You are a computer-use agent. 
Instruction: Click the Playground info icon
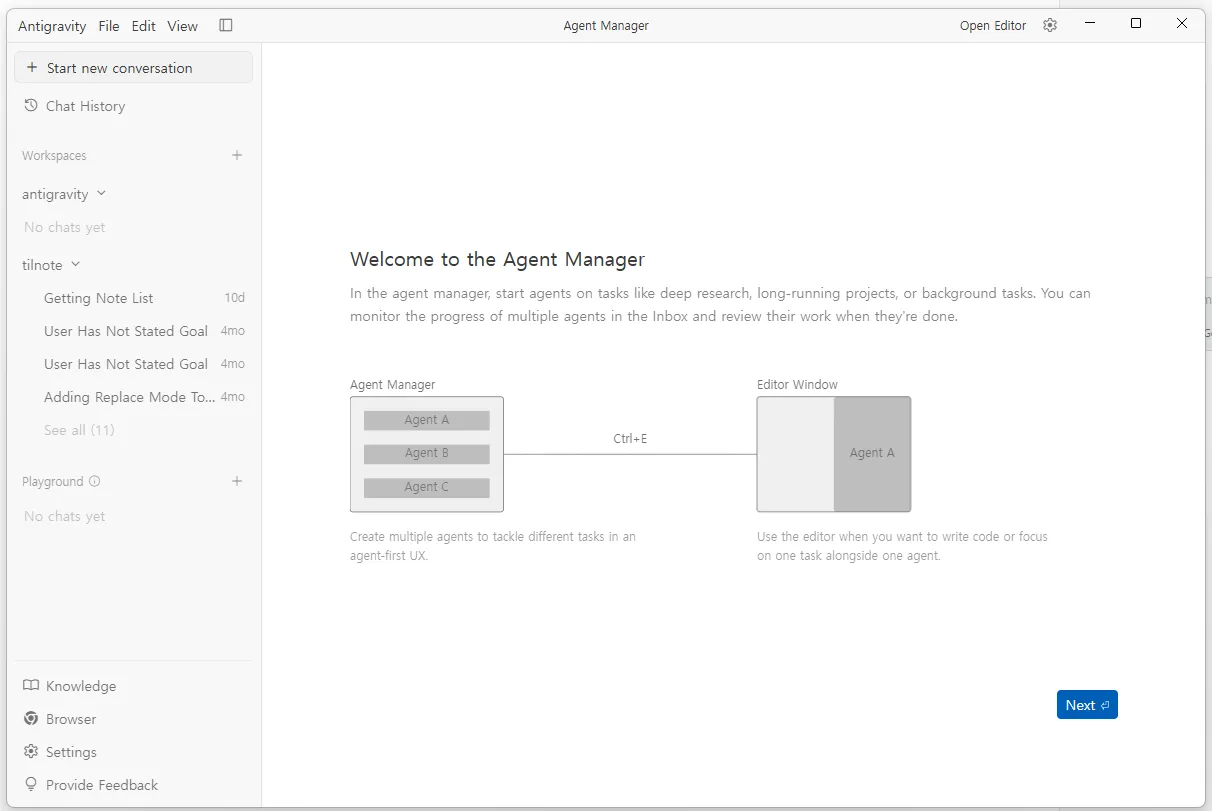point(95,481)
